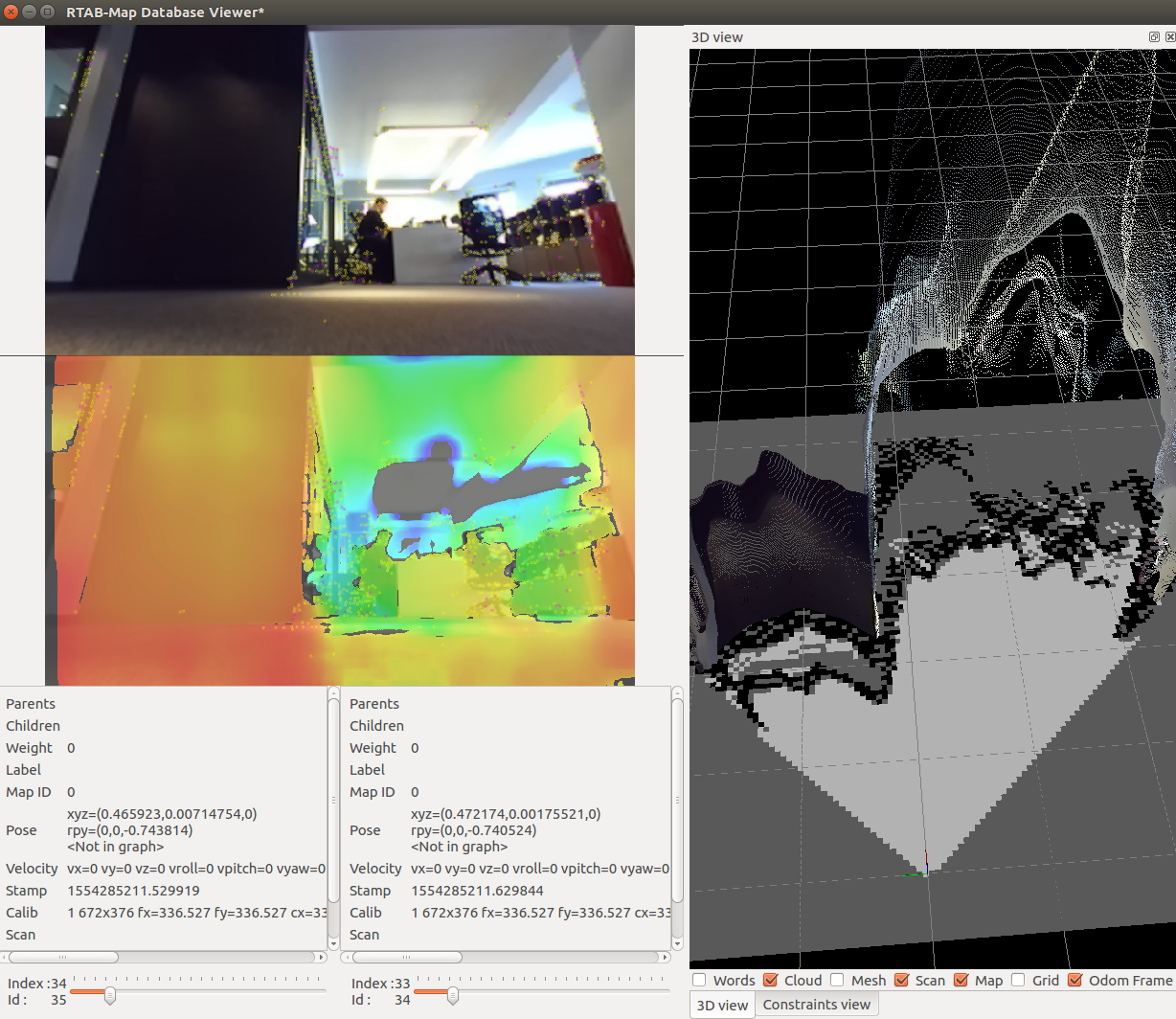Close the 3D view dock panel
This screenshot has width=1176, height=1019.
(x=1169, y=36)
